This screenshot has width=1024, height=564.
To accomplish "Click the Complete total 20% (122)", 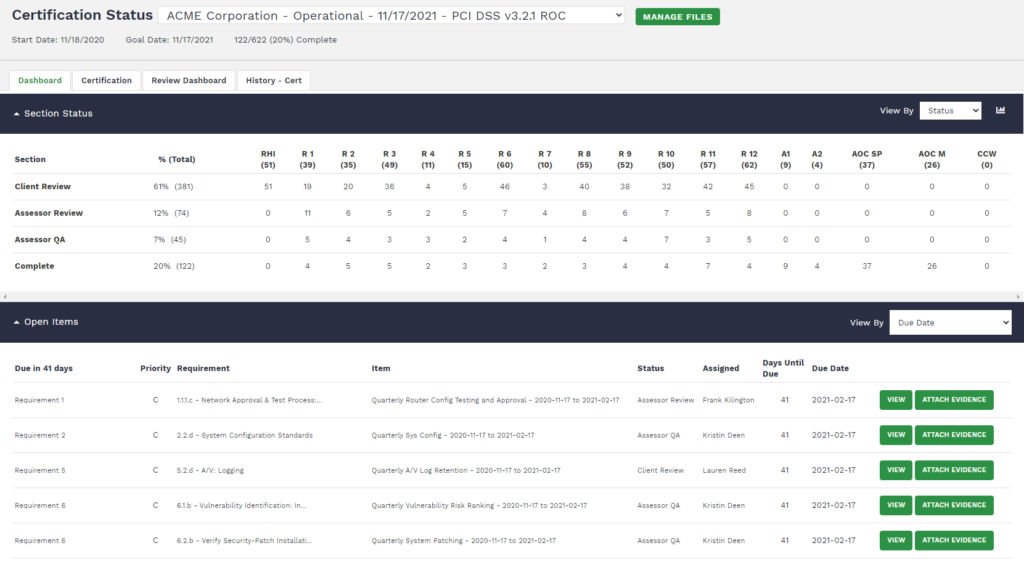I will (174, 266).
